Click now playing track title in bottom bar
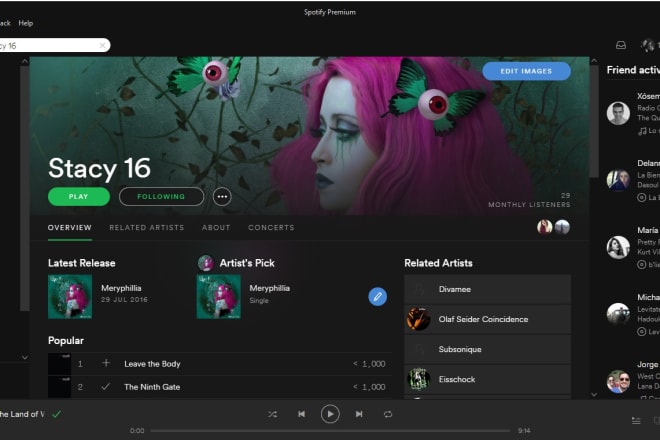Screen dimensions: 660x440 22,414
